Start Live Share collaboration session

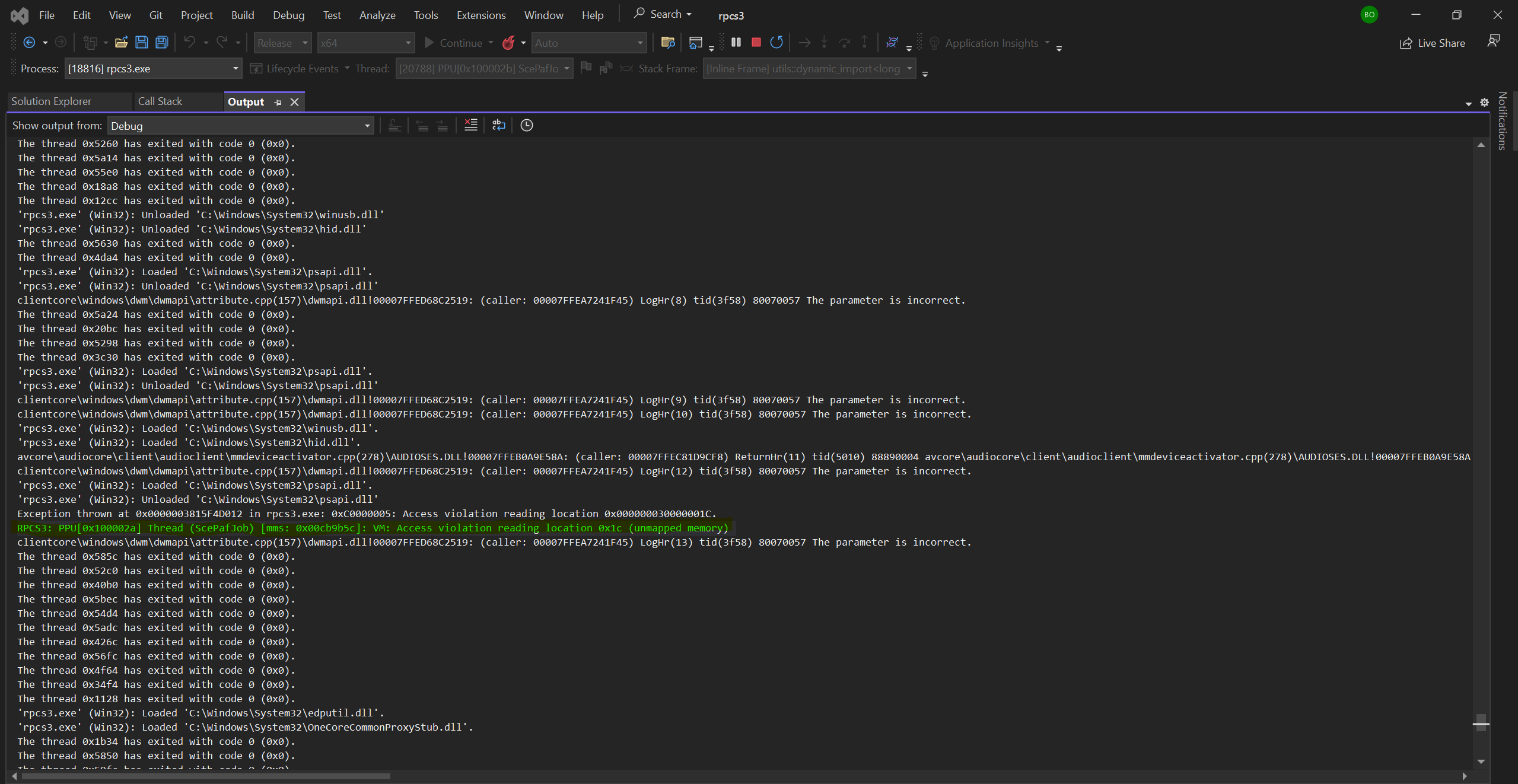(1432, 42)
